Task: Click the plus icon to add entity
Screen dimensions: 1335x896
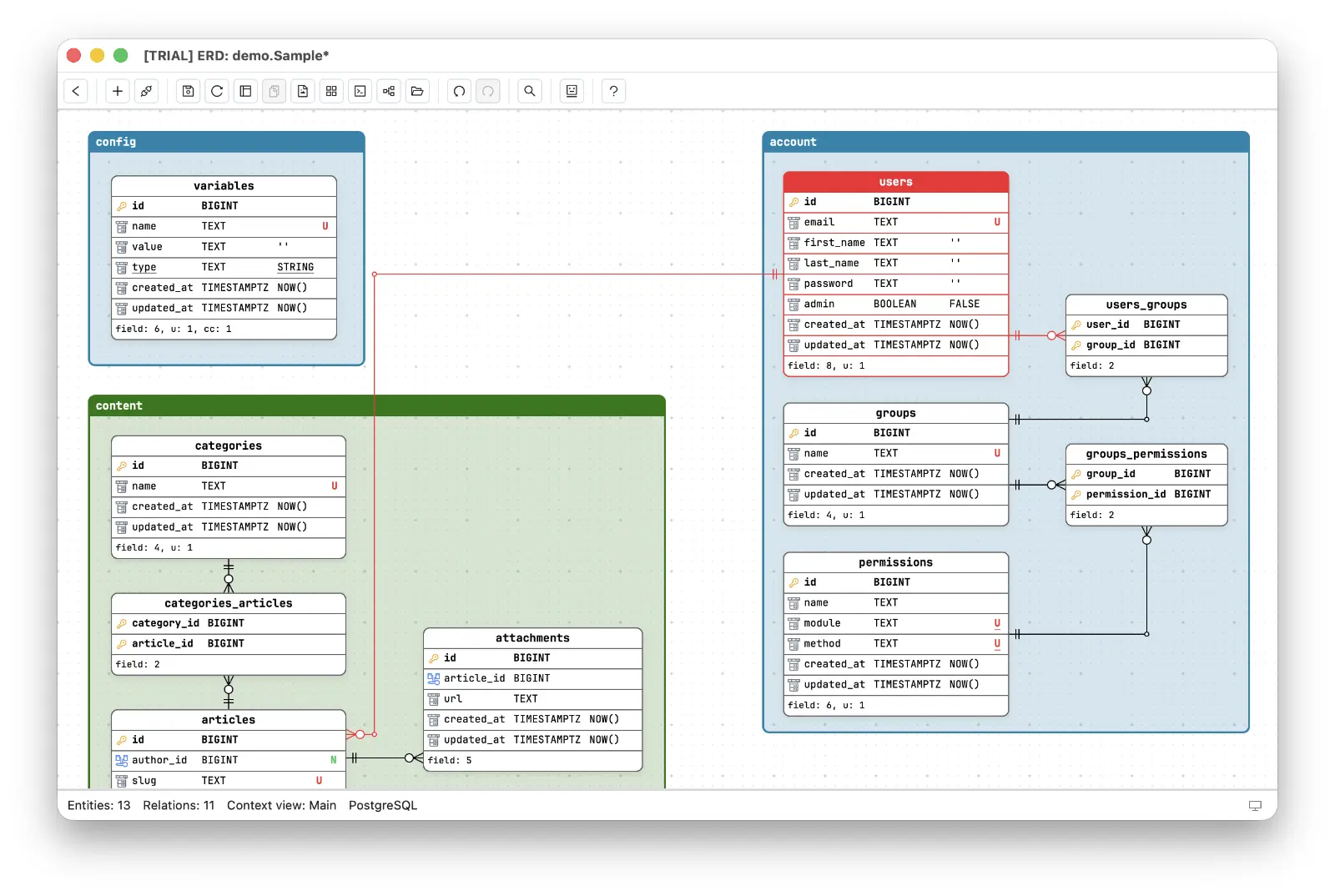Action: click(x=118, y=91)
